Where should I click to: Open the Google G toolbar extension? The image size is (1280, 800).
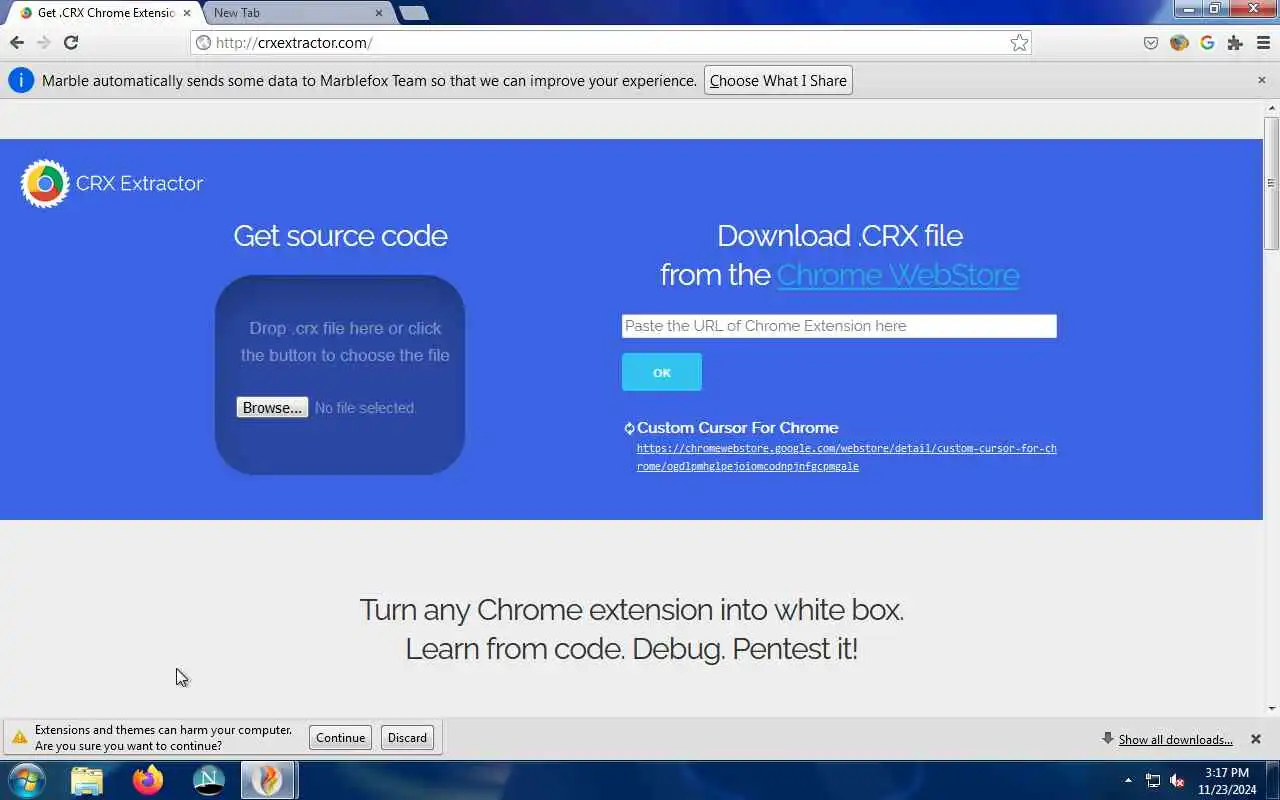click(x=1207, y=43)
